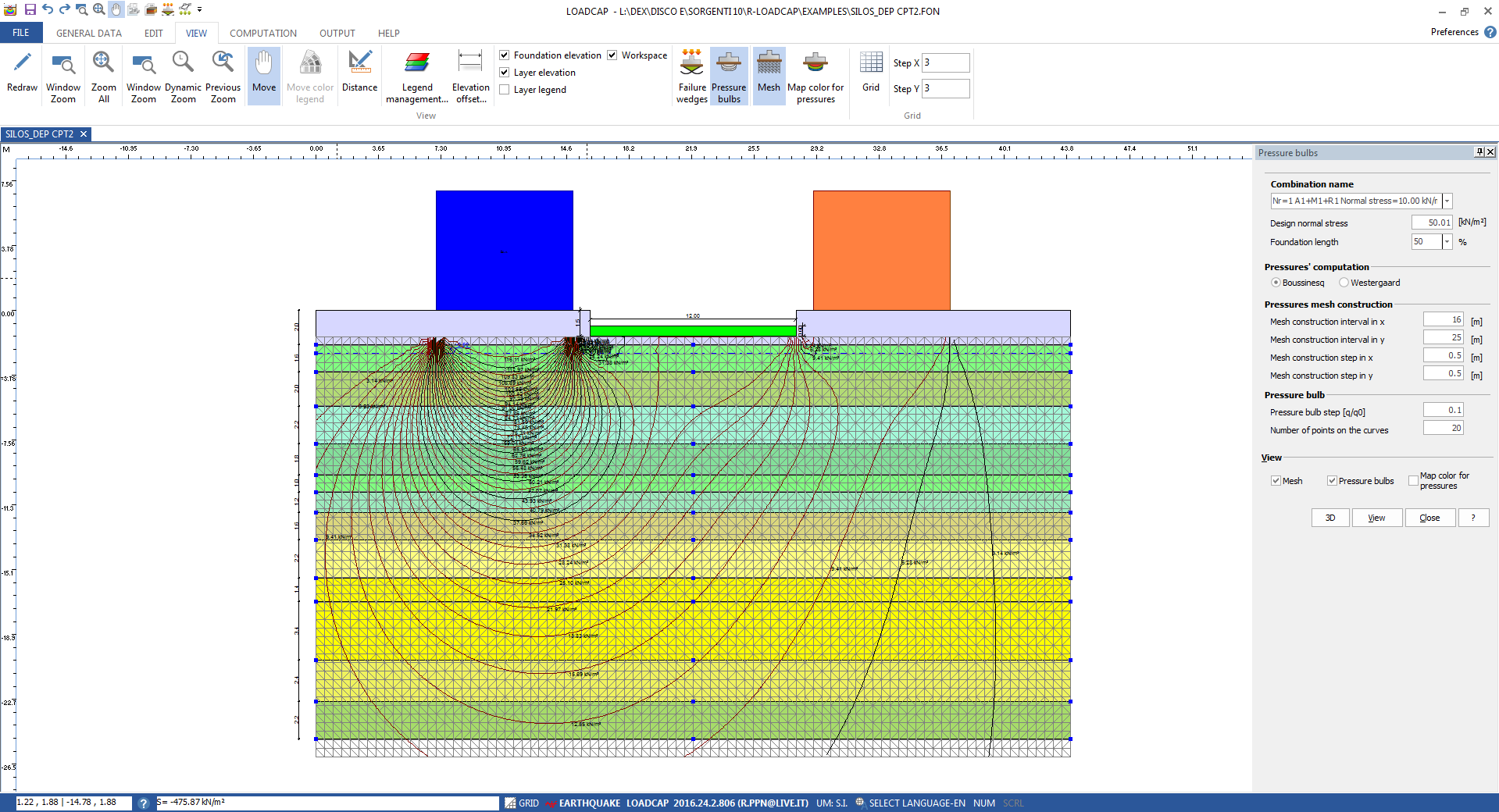Open the Foundation length percent dropdown

(x=1447, y=242)
